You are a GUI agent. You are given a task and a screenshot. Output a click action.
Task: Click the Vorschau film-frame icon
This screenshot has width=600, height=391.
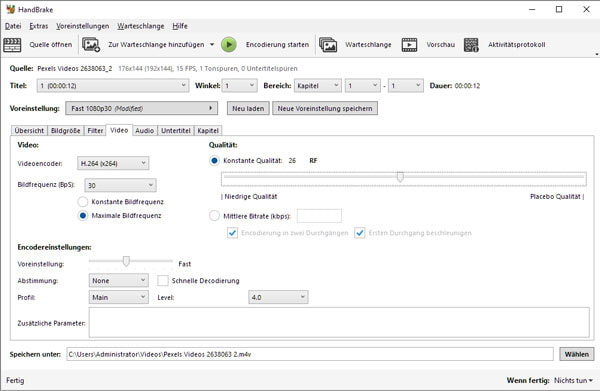tap(409, 45)
